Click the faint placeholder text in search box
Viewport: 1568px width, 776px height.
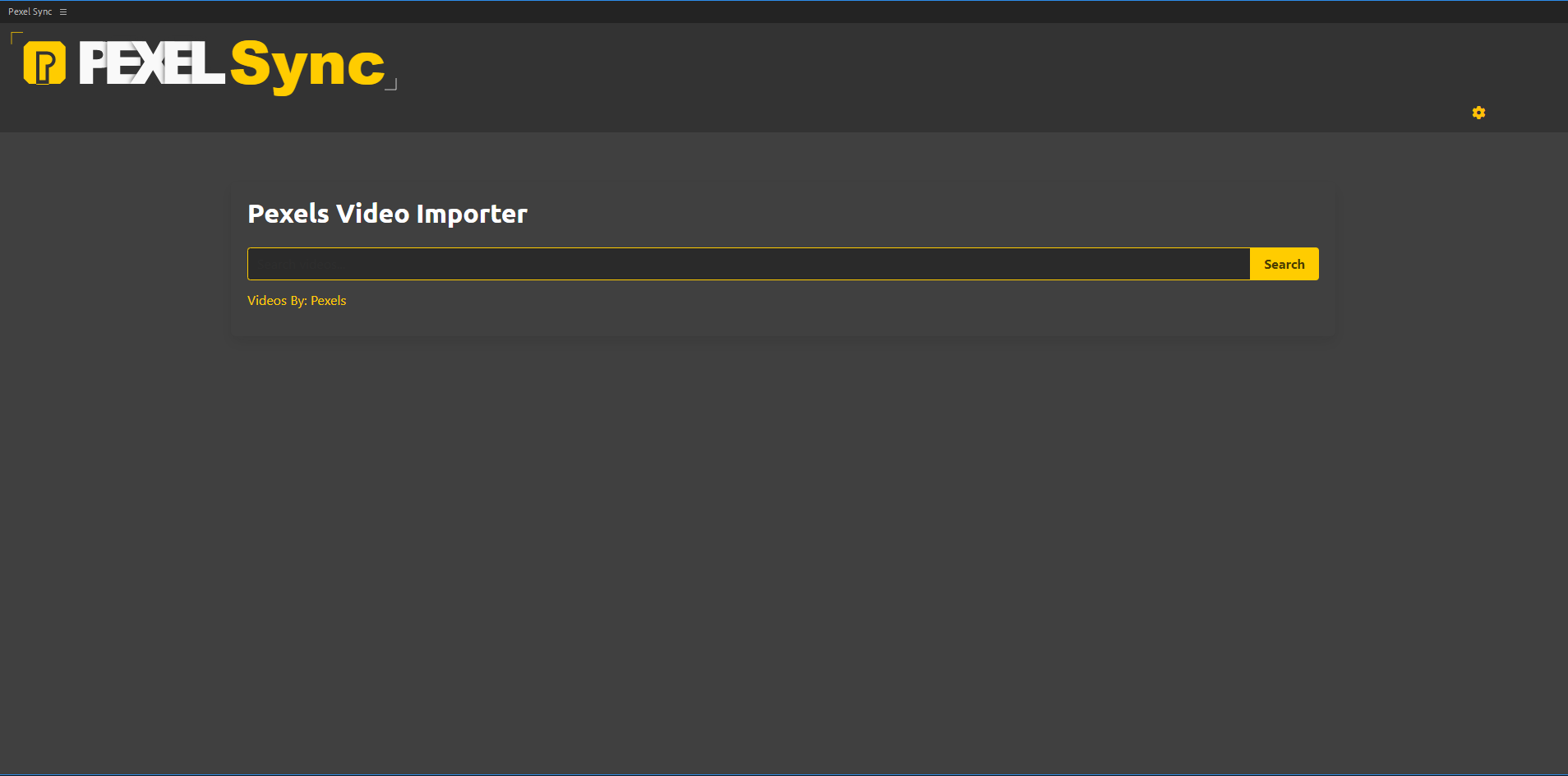point(294,265)
